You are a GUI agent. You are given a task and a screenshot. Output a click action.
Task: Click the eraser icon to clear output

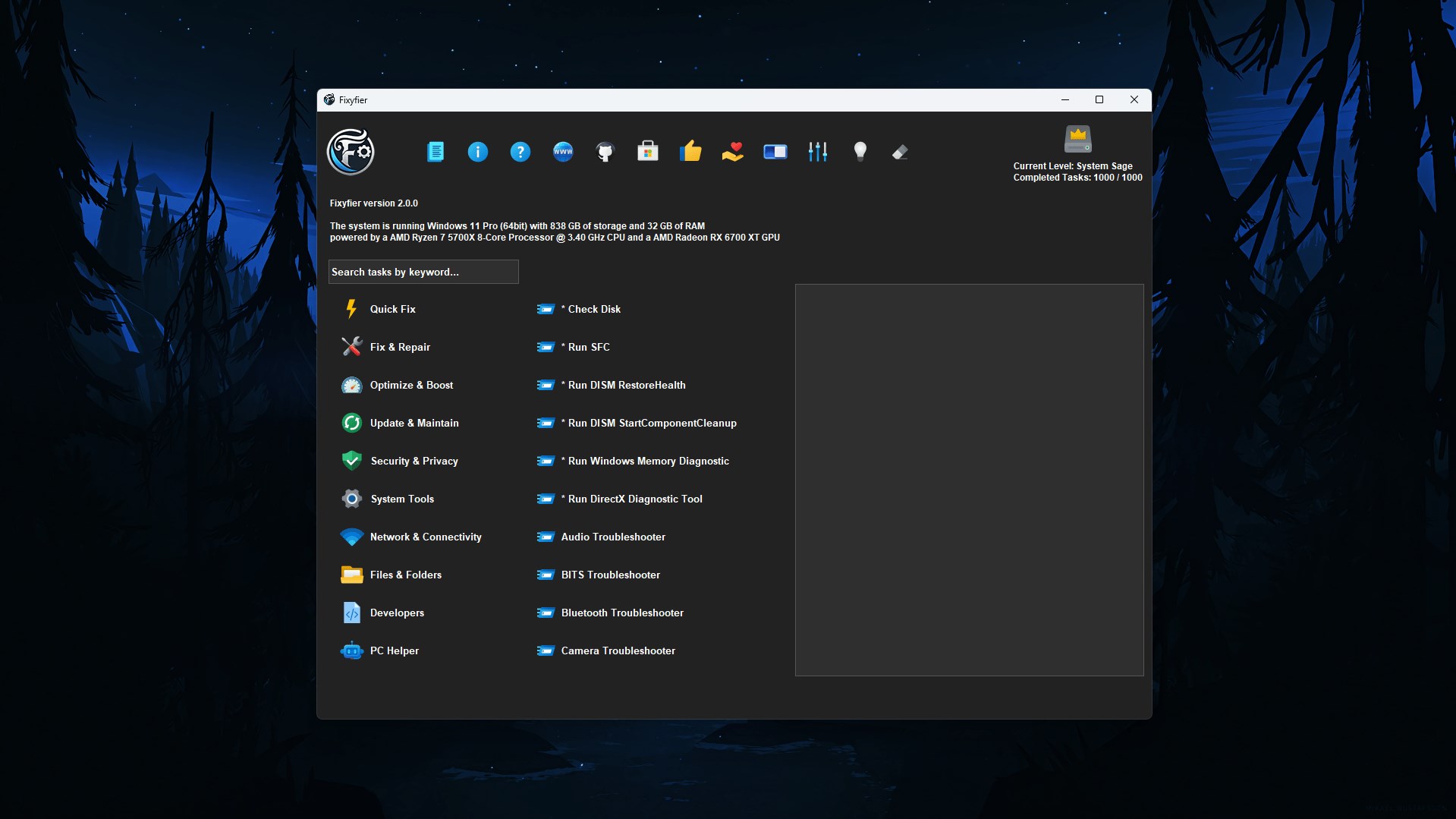coord(900,151)
